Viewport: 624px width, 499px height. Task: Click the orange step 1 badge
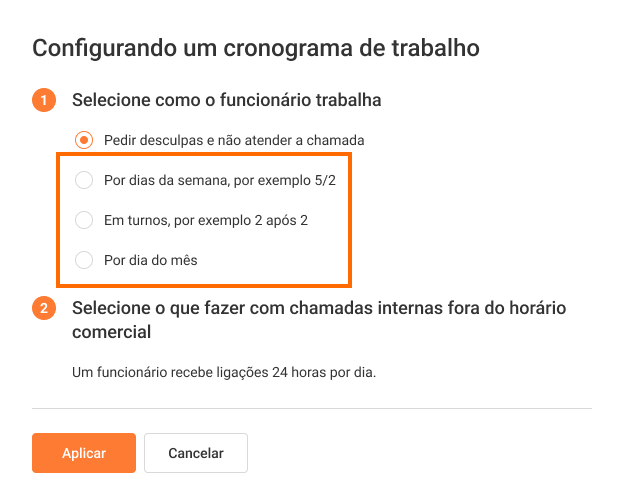point(43,100)
